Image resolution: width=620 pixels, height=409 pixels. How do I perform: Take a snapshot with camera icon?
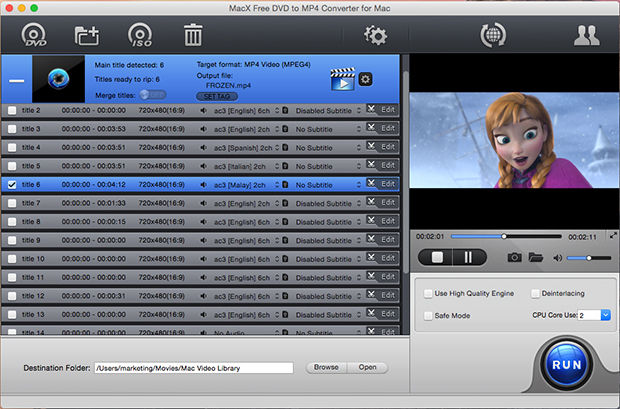[x=514, y=258]
